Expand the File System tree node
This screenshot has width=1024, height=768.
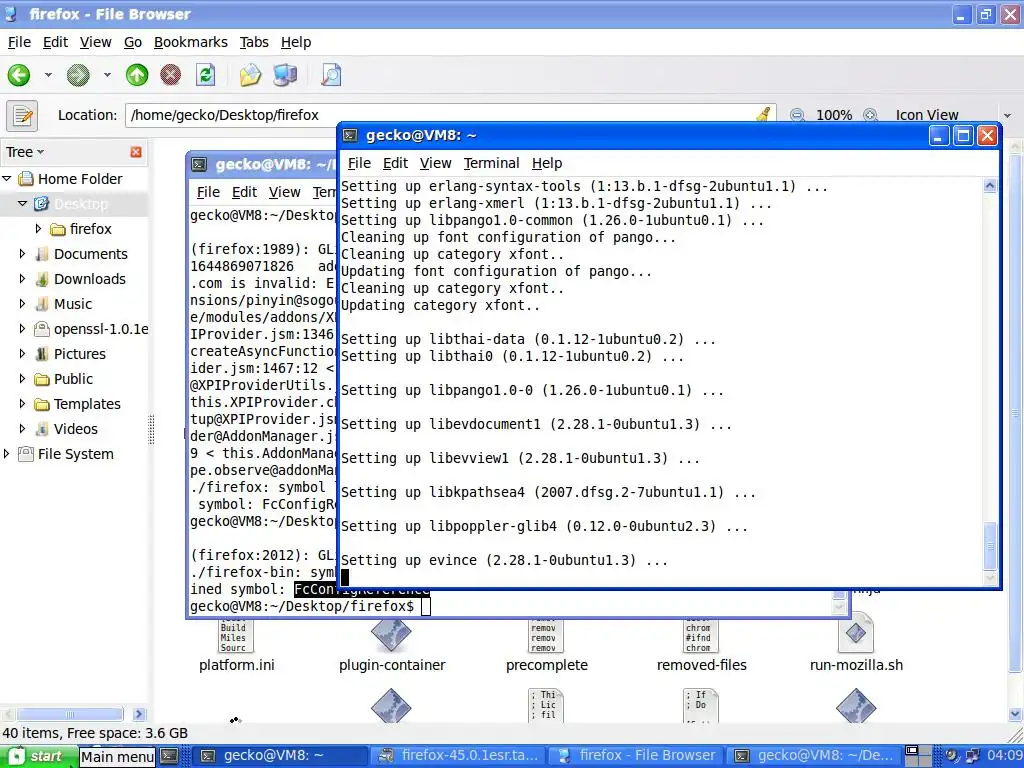[x=7, y=454]
